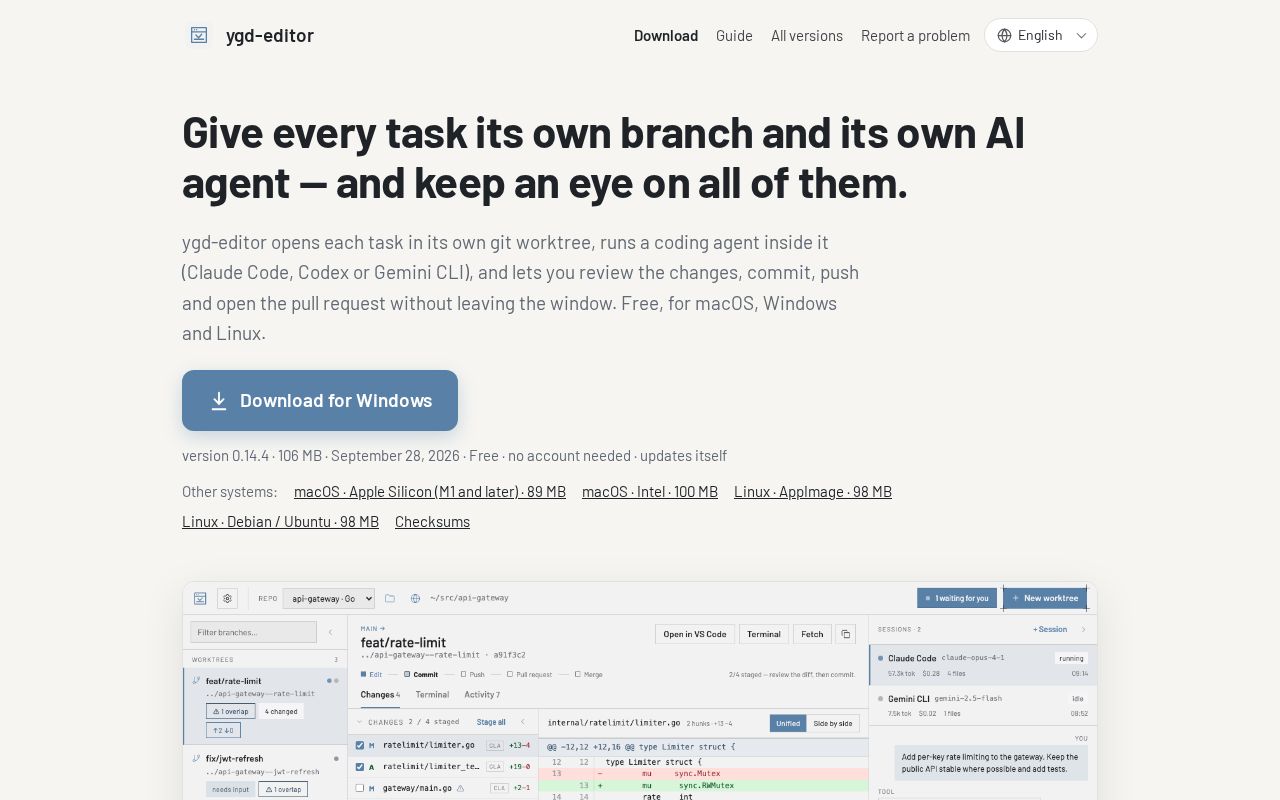The height and width of the screenshot is (800, 1280).
Task: Collapse the sidebar using chevron beside Filter branches
Action: [330, 632]
